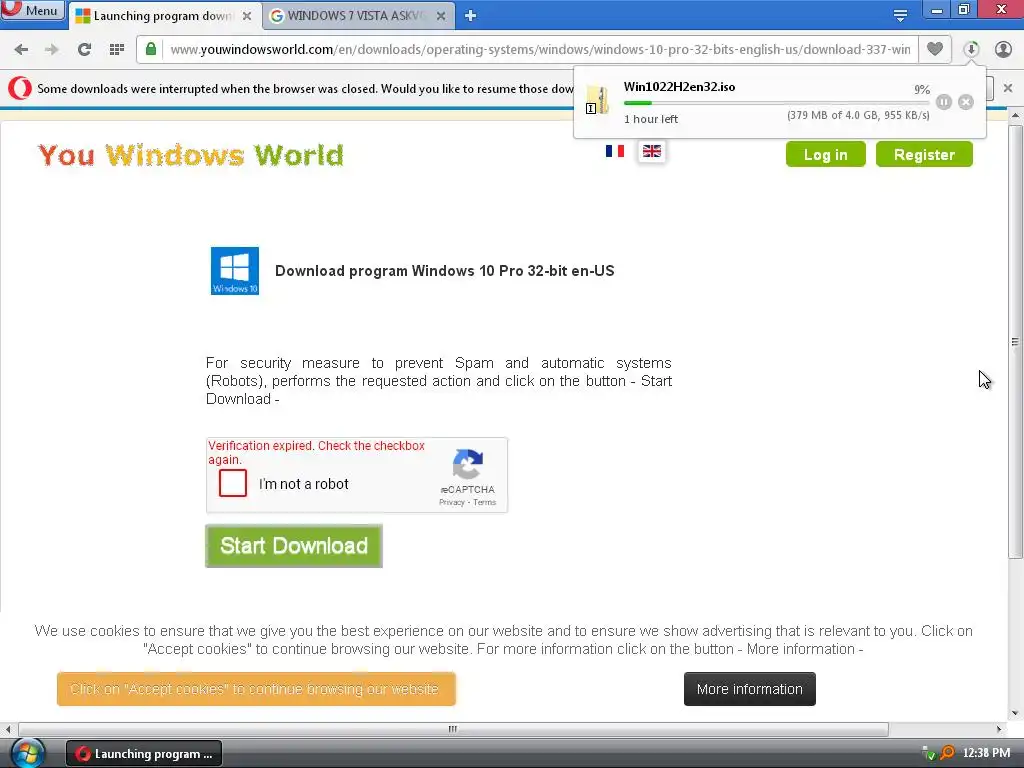This screenshot has width=1024, height=768.
Task: Go forward to the next page
Action: (x=52, y=49)
